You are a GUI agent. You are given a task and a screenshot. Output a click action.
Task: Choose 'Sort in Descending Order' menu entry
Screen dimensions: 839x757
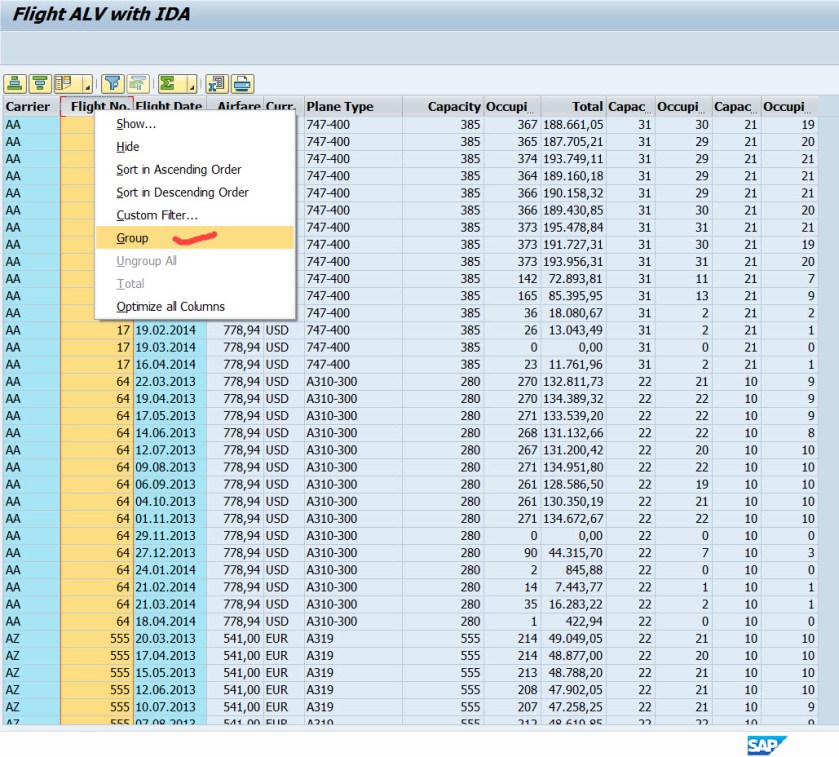182,192
